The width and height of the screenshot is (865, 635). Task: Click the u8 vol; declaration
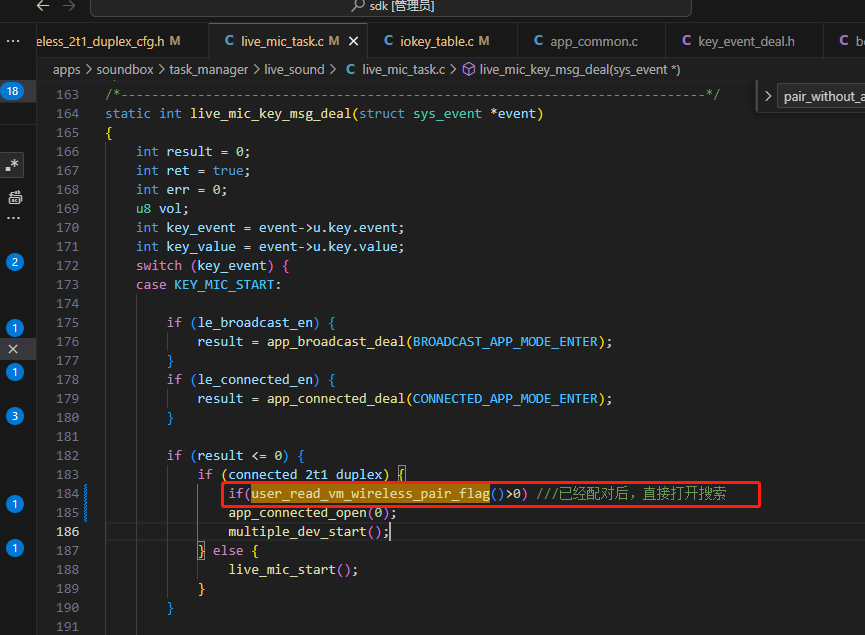click(x=162, y=209)
